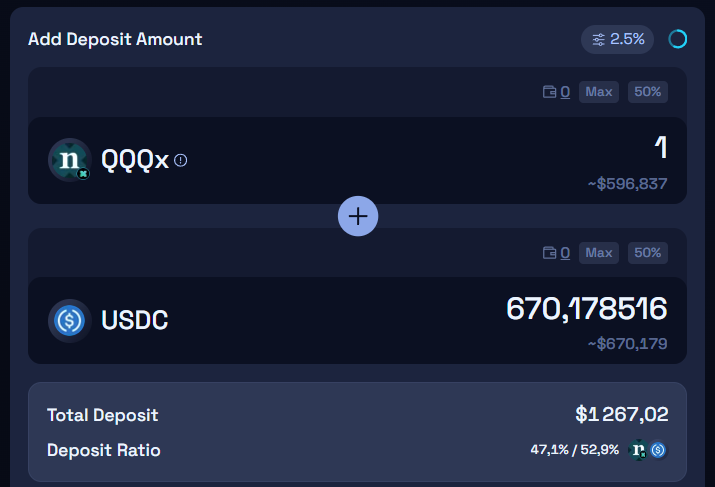Open the 2.5% slippage settings

pyautogui.click(x=617, y=39)
